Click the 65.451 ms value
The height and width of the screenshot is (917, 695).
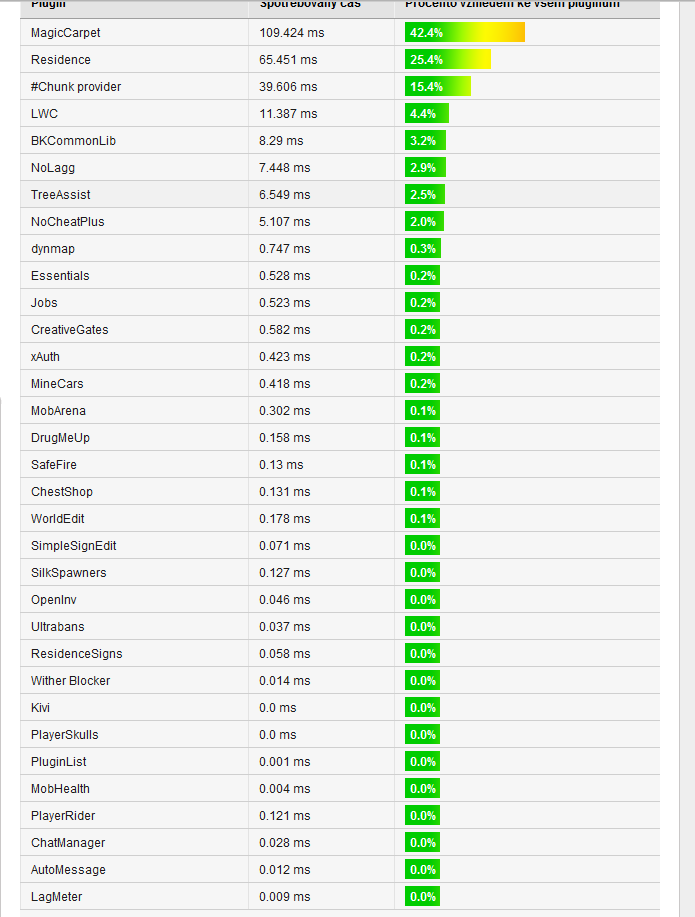pyautogui.click(x=288, y=60)
